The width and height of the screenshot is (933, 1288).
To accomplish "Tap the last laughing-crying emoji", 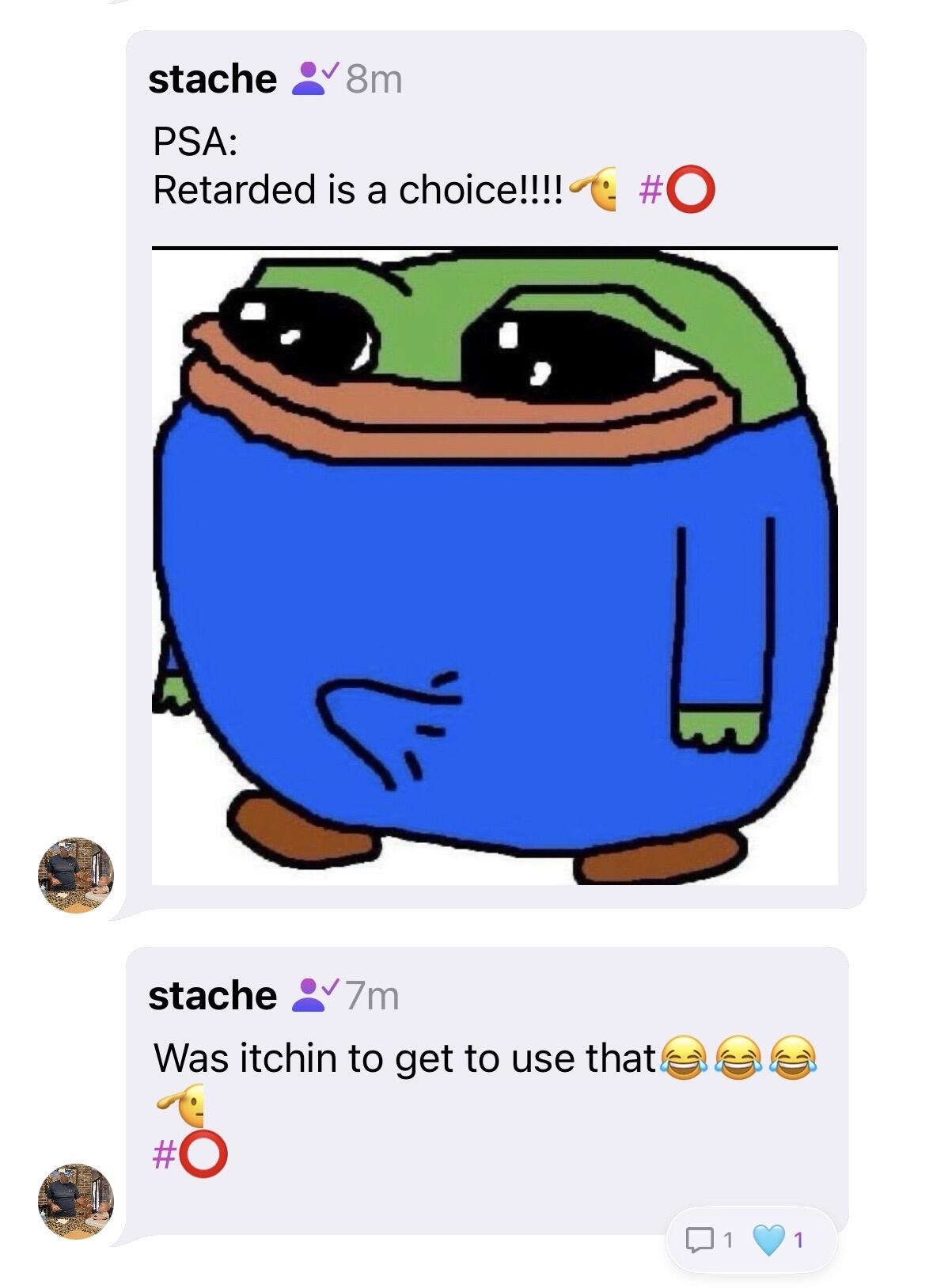I will pos(793,1058).
